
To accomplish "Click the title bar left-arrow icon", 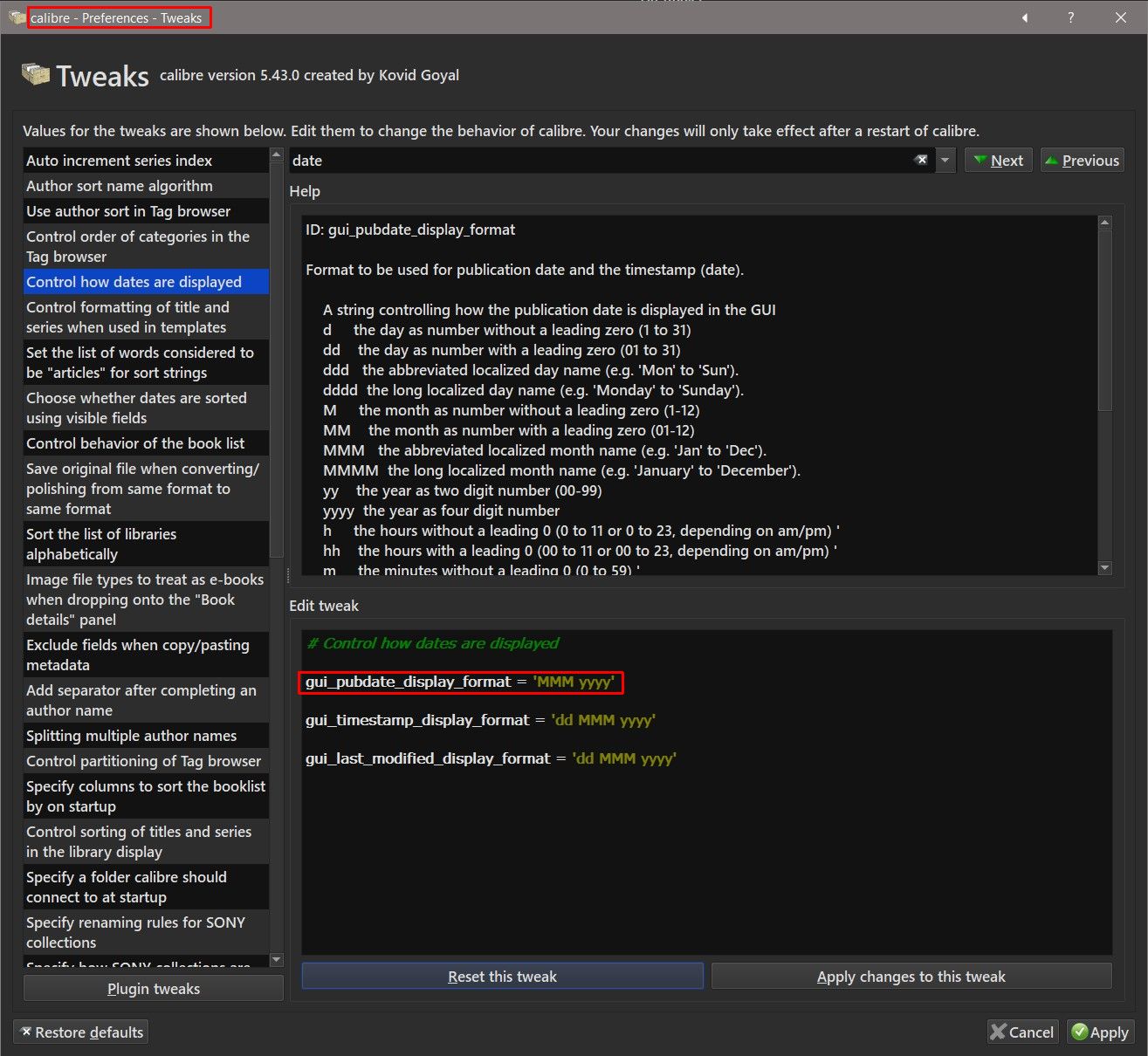I will click(x=1025, y=17).
